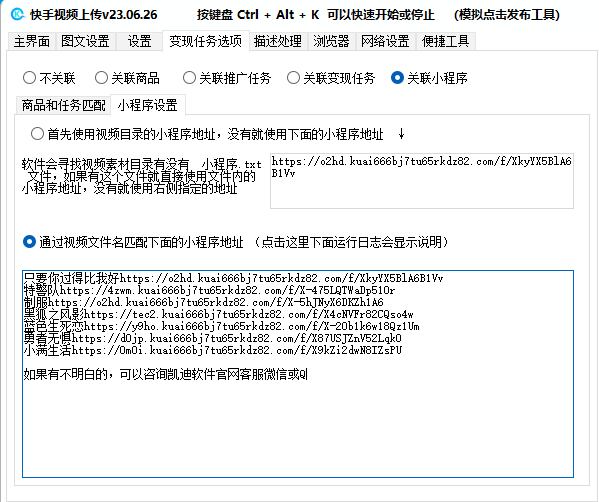Open the 设置 tab
Image resolution: width=599 pixels, height=502 pixels.
pos(139,41)
